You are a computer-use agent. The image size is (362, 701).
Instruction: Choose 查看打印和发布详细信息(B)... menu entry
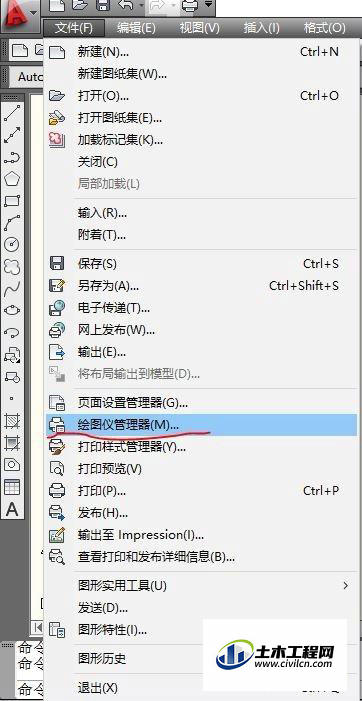point(202,557)
